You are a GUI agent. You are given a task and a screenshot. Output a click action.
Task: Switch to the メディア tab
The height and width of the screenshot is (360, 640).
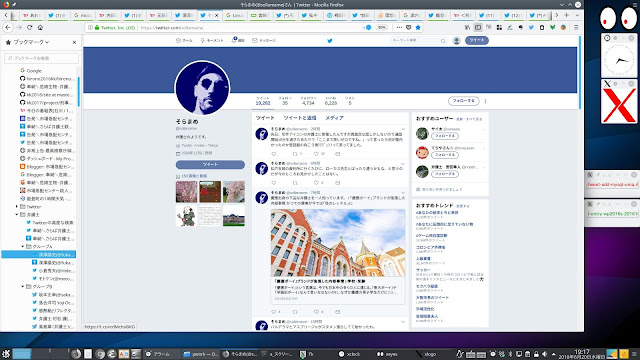[x=334, y=118]
